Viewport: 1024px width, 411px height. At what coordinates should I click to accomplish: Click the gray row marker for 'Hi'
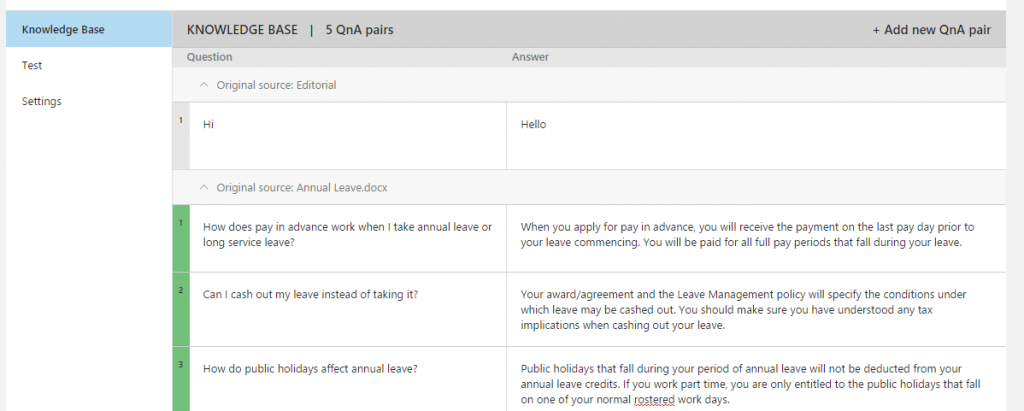click(x=181, y=136)
